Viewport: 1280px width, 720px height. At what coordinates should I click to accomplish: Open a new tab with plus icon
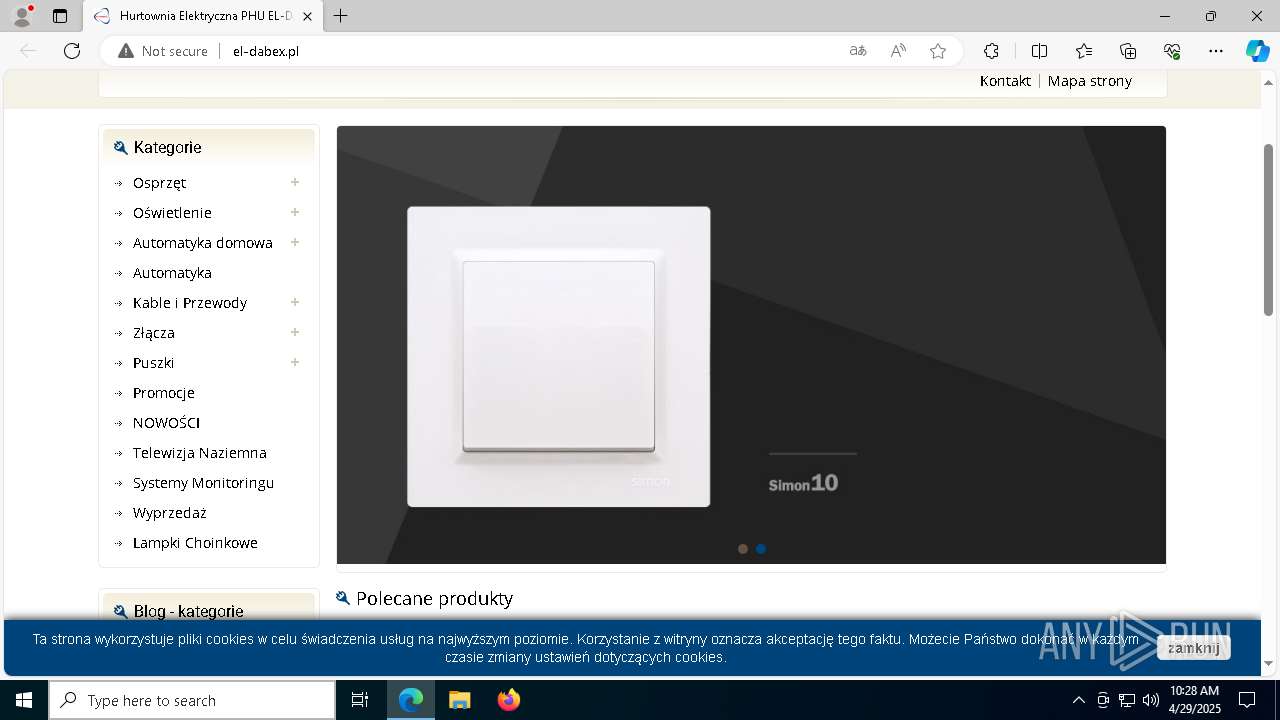coord(341,16)
